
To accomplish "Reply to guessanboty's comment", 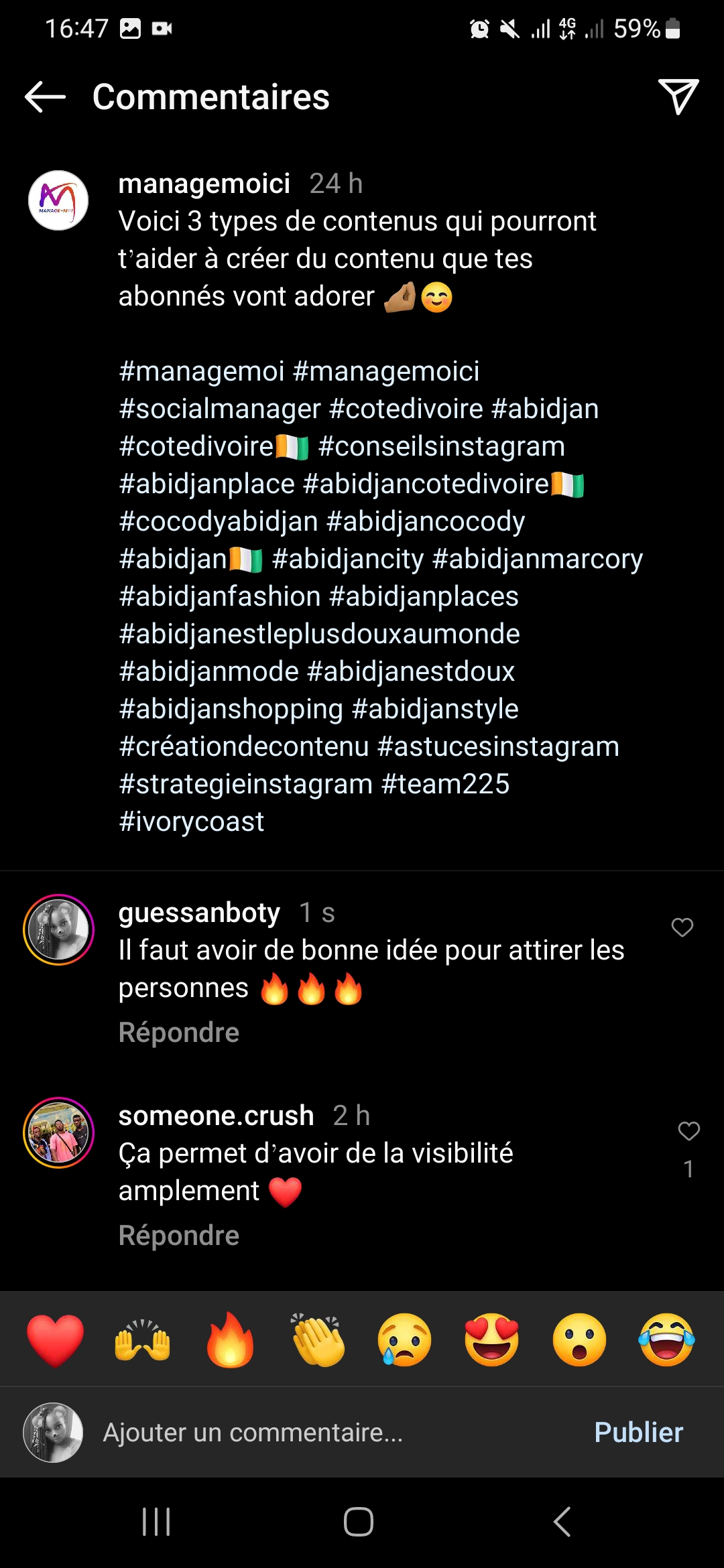I will point(178,1033).
